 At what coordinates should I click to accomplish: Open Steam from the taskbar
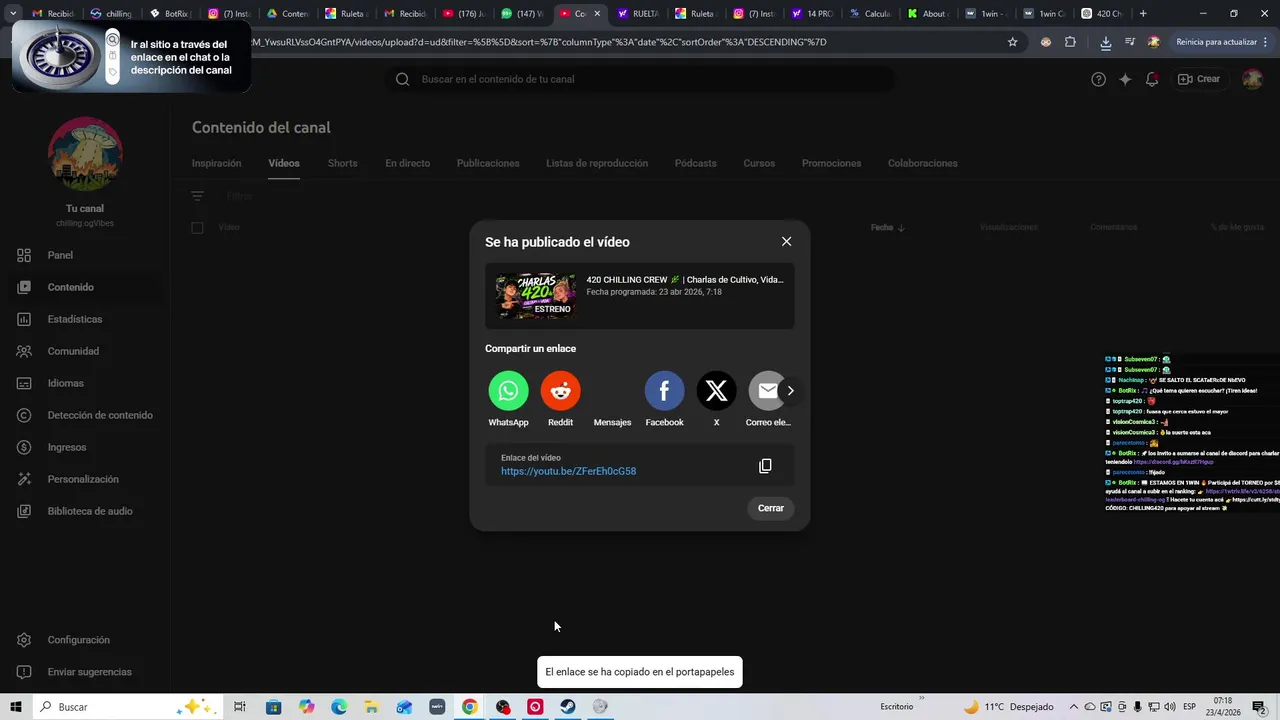click(x=567, y=707)
